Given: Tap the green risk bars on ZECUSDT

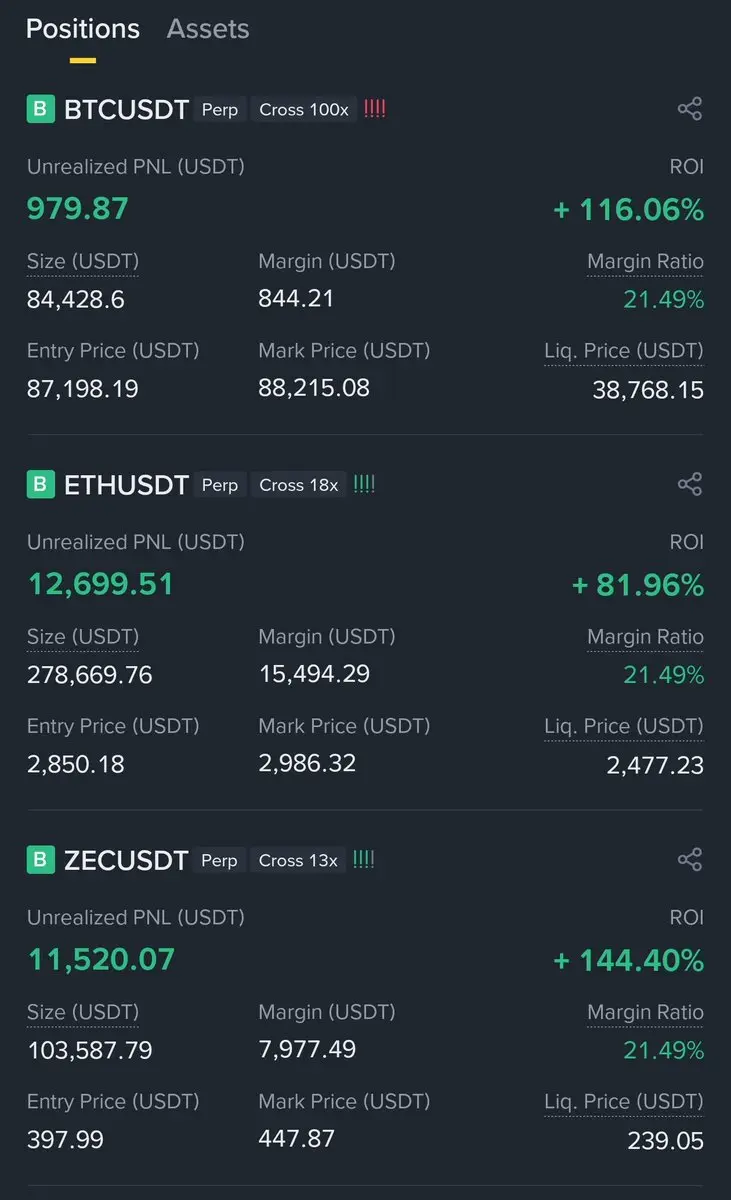Looking at the screenshot, I should point(364,860).
